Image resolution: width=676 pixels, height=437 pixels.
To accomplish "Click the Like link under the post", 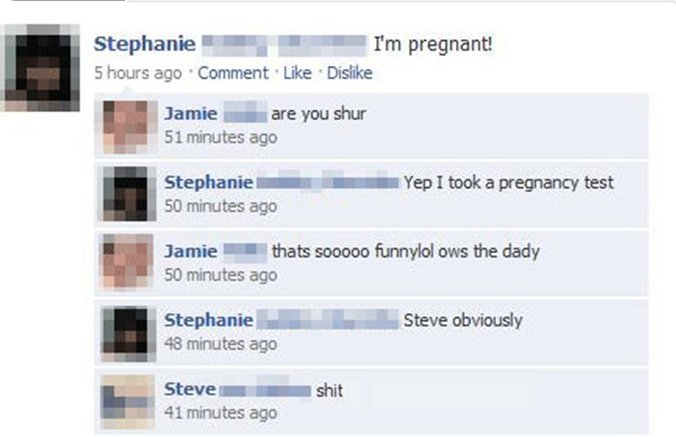I will [x=297, y=73].
